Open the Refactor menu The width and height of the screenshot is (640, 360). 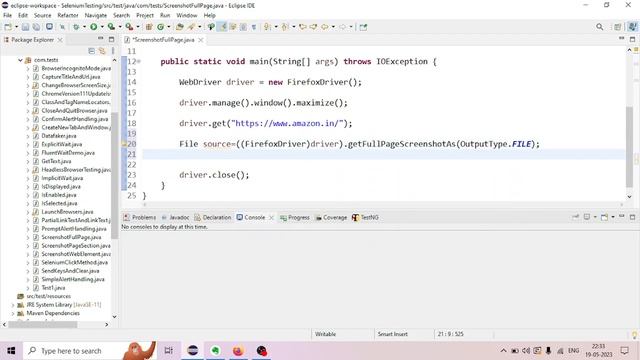pyautogui.click(x=68, y=16)
